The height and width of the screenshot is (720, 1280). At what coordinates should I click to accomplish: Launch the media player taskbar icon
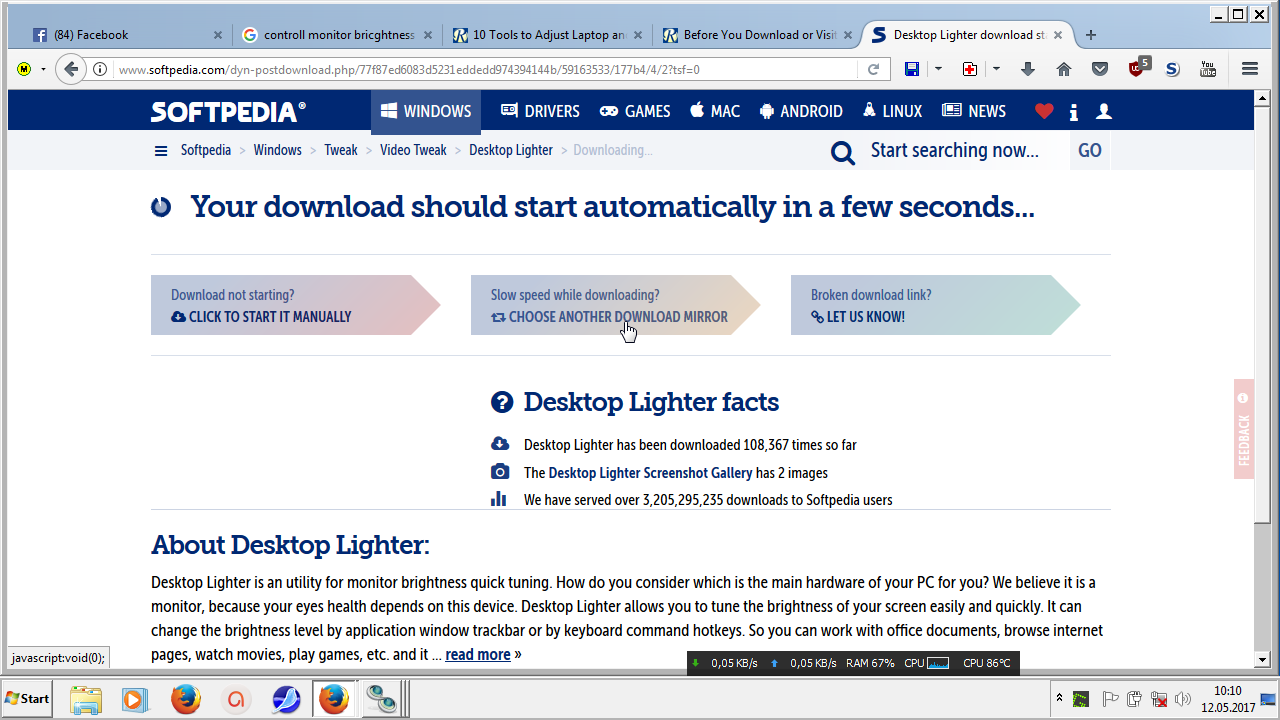(135, 699)
